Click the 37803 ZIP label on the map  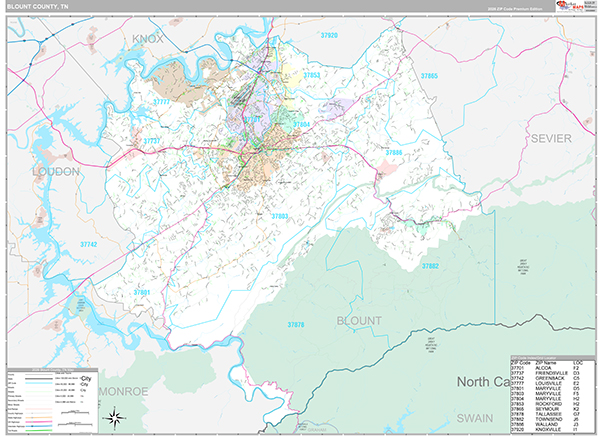pos(280,216)
